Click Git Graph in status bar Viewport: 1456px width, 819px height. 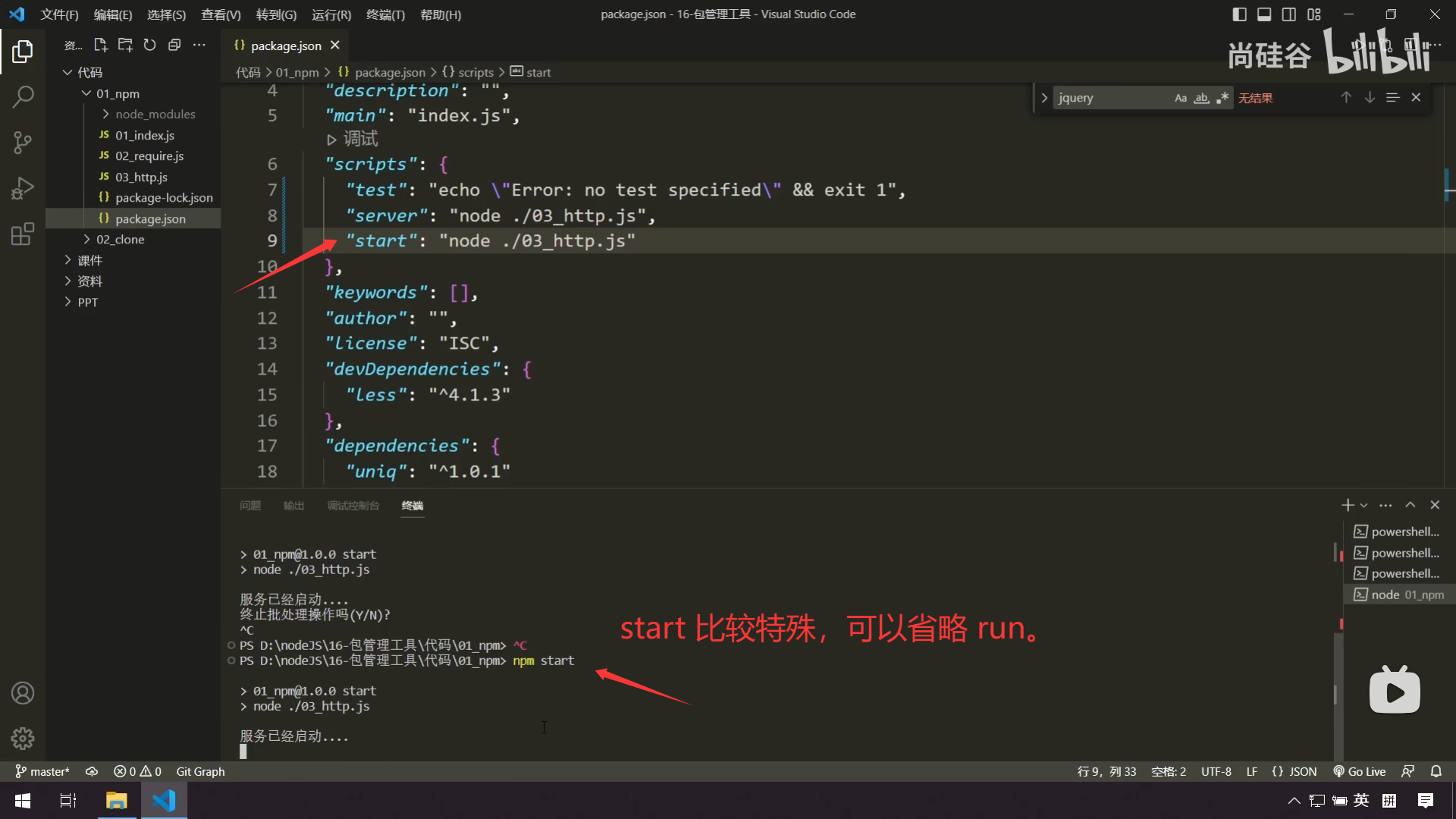200,771
